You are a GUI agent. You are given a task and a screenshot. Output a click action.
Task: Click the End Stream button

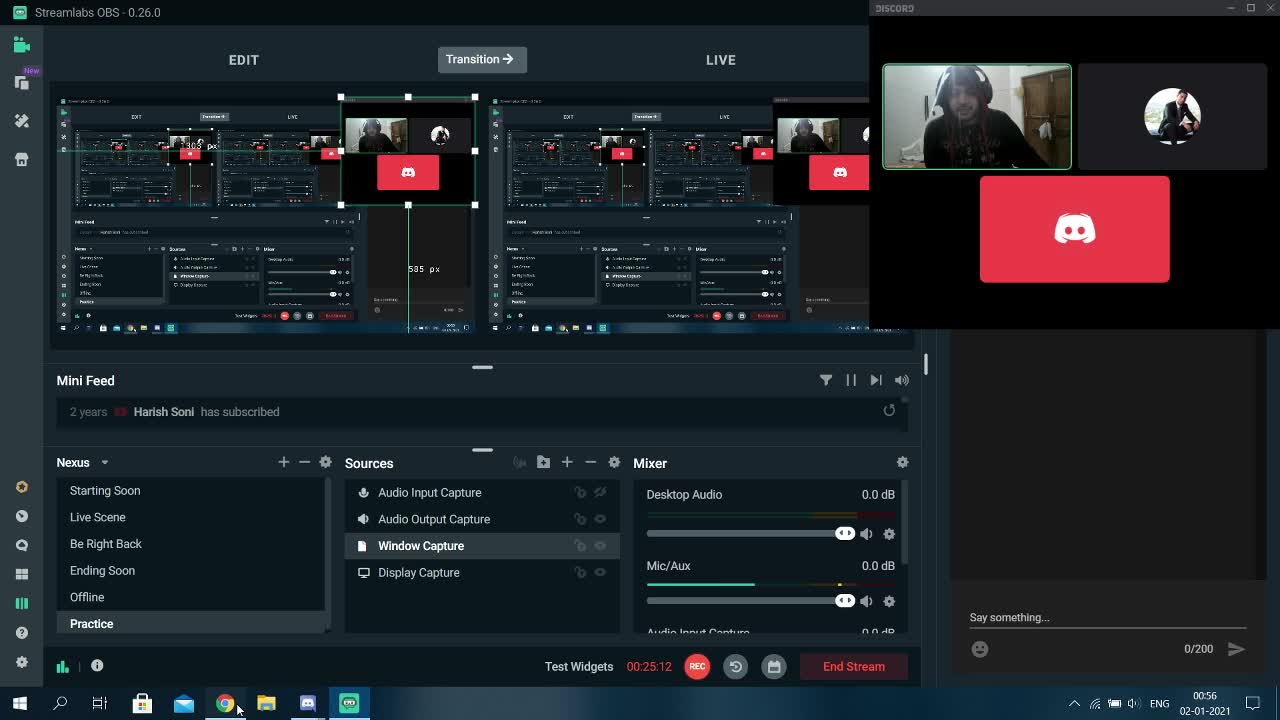(x=854, y=666)
